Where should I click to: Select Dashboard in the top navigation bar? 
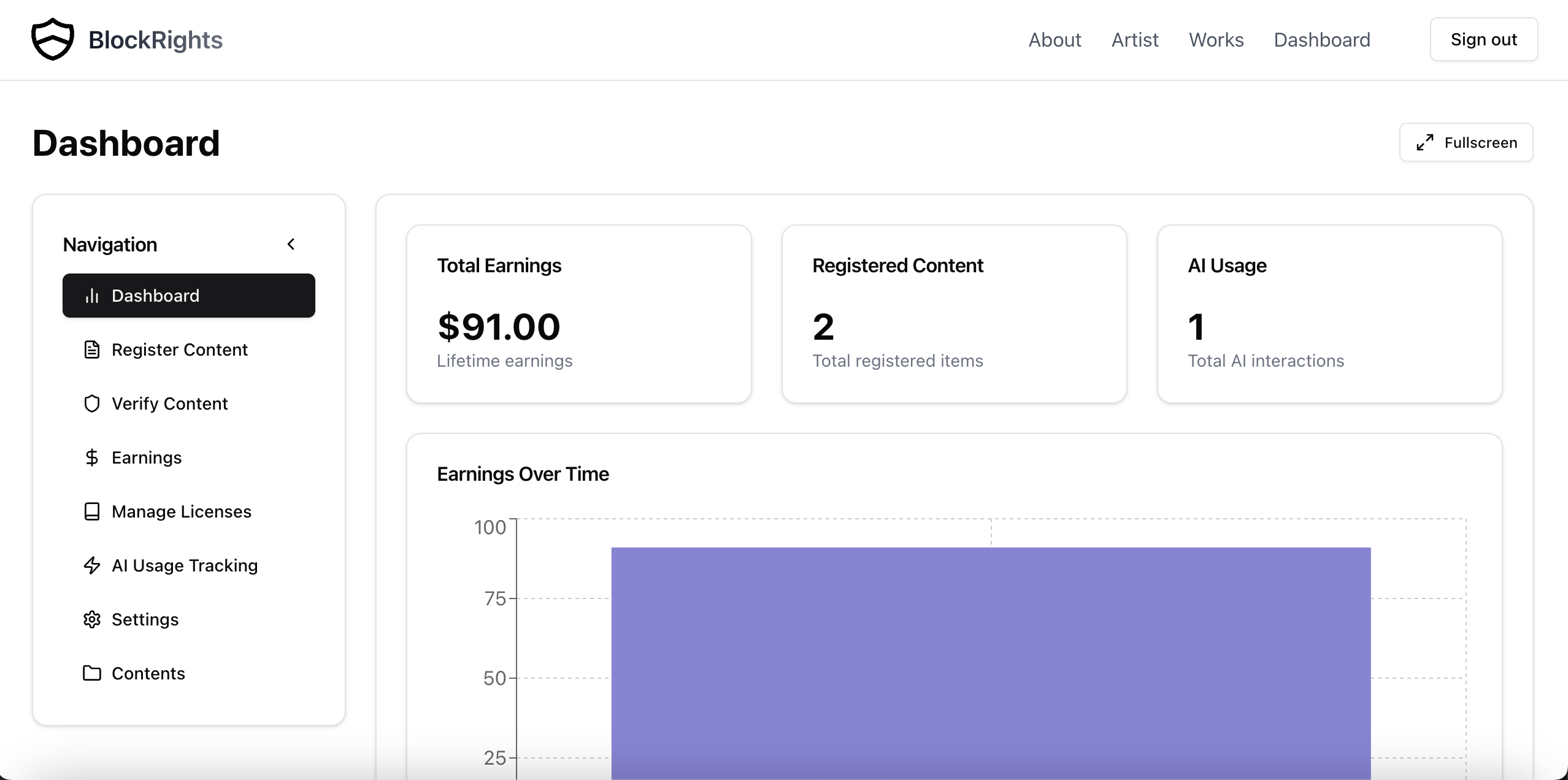pos(1321,40)
